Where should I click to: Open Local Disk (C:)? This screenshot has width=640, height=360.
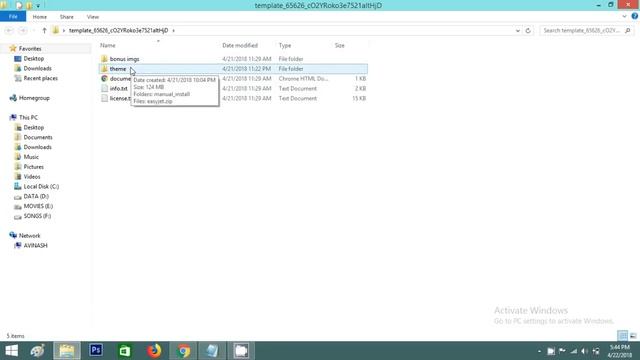coord(41,187)
